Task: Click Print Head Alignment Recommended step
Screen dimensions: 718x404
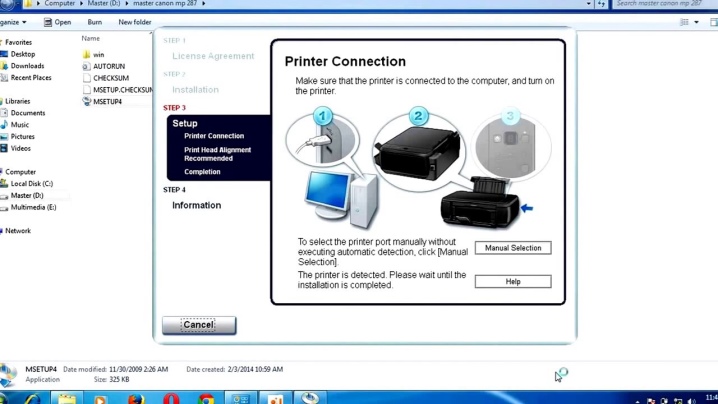Action: [x=218, y=154]
